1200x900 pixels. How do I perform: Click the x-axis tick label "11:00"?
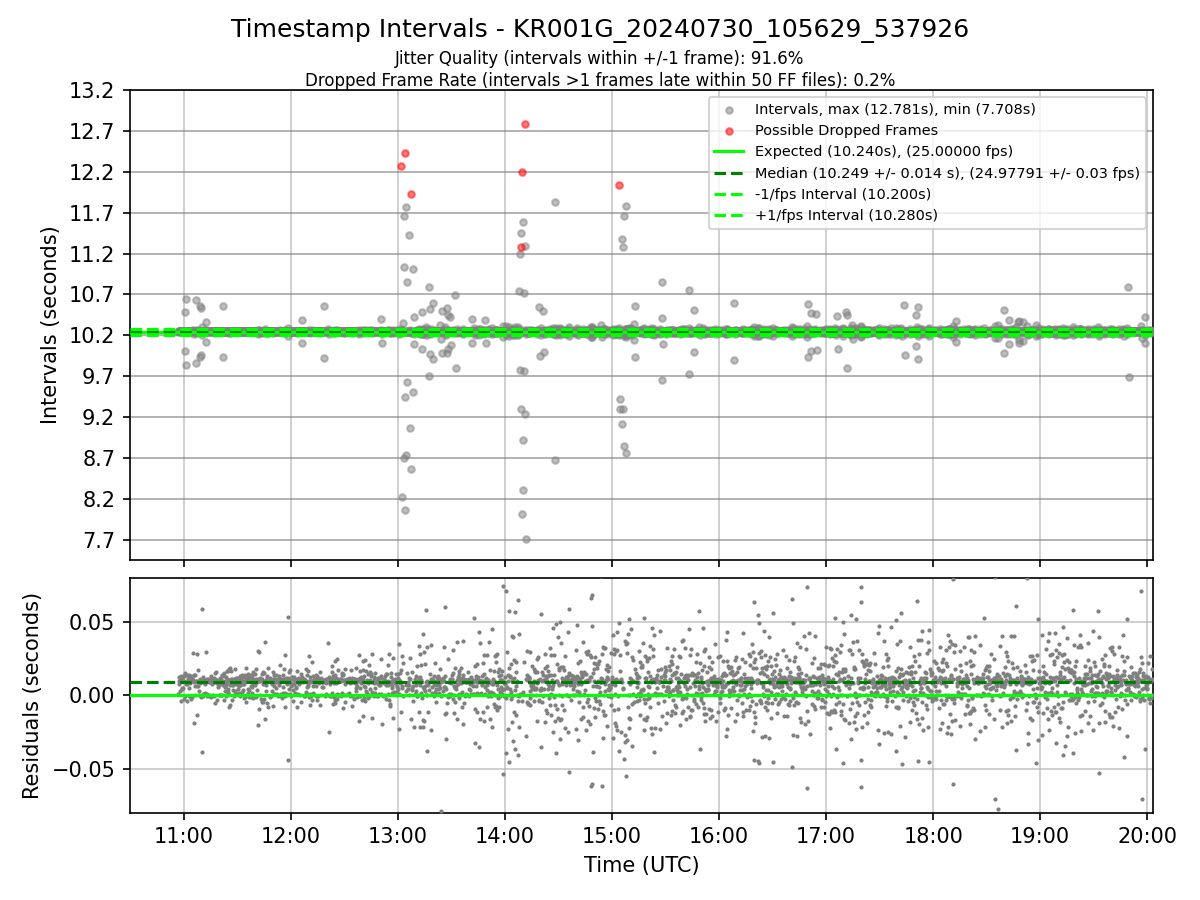(x=184, y=836)
